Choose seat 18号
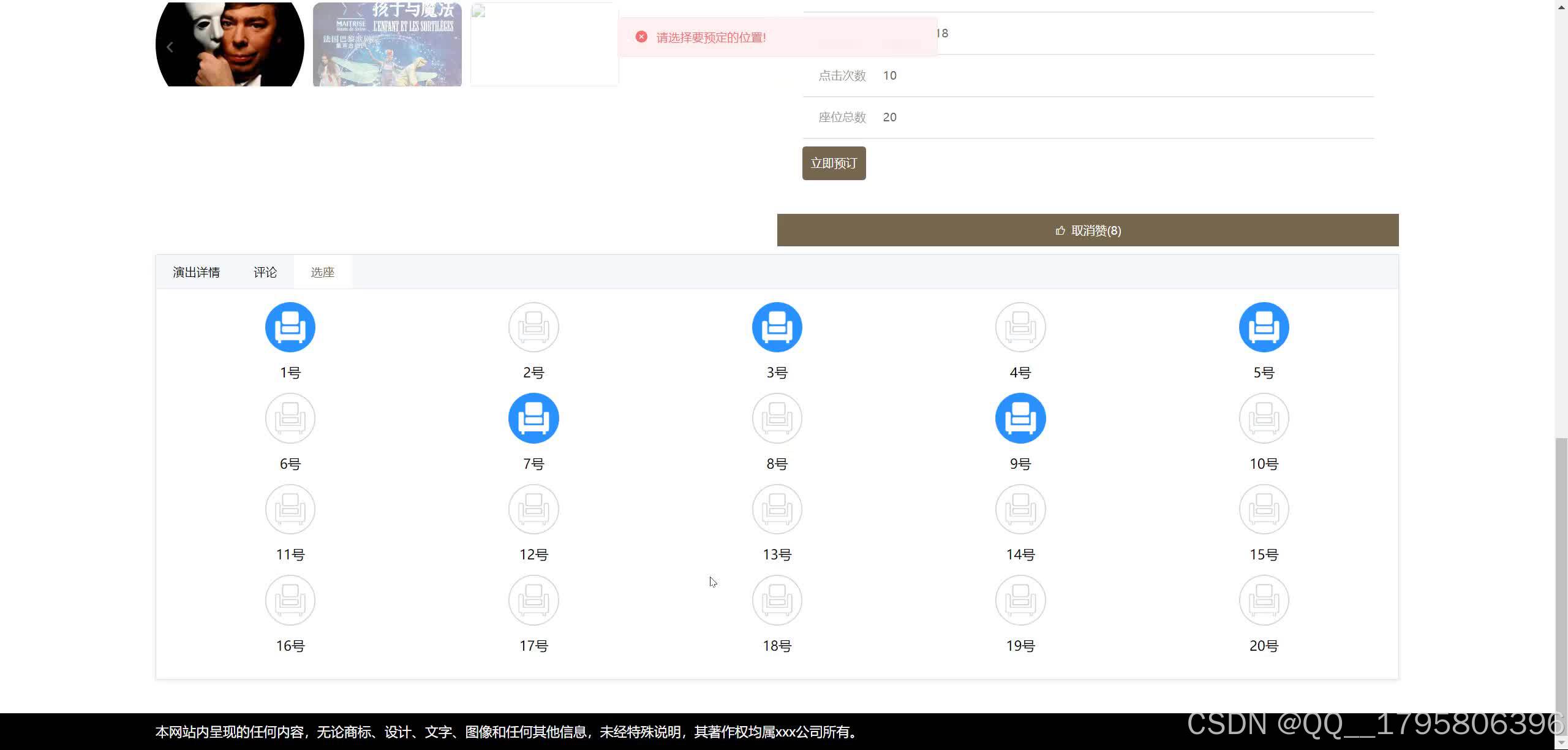Screen dimensions: 1568x750 coord(777,600)
